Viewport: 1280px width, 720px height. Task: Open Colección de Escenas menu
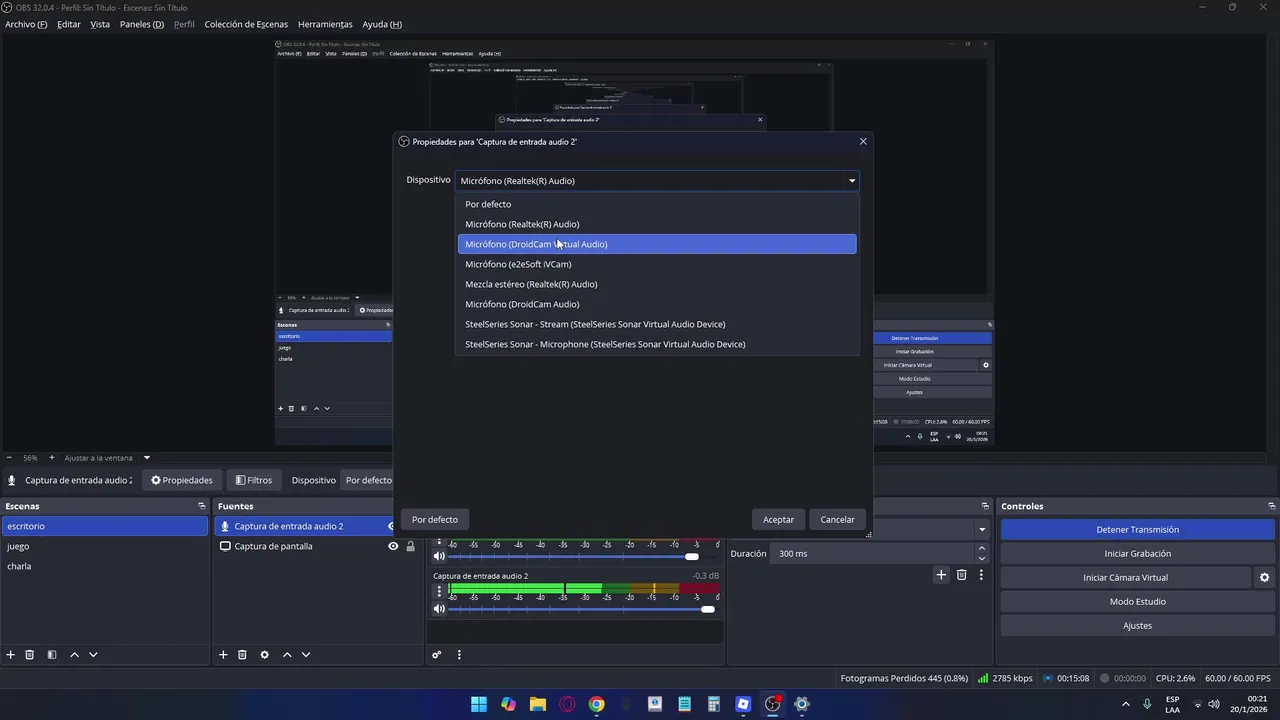(x=246, y=24)
